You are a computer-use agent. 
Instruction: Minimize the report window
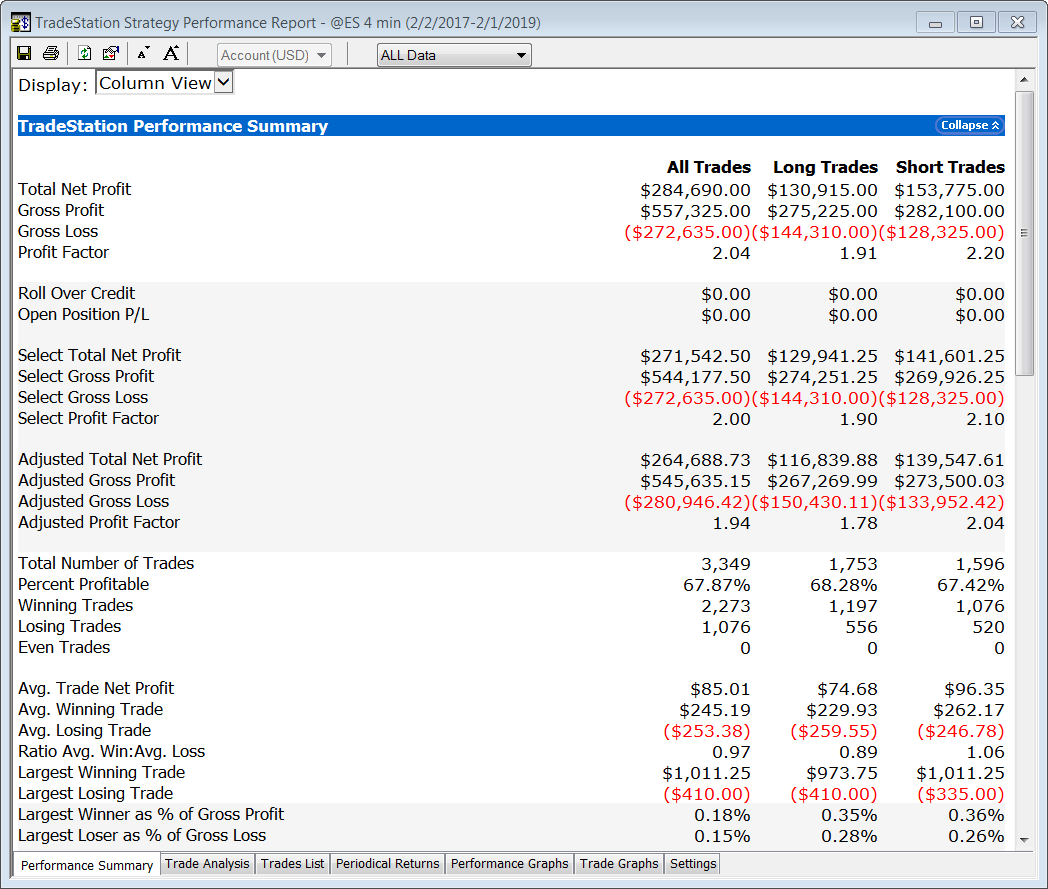click(x=935, y=23)
